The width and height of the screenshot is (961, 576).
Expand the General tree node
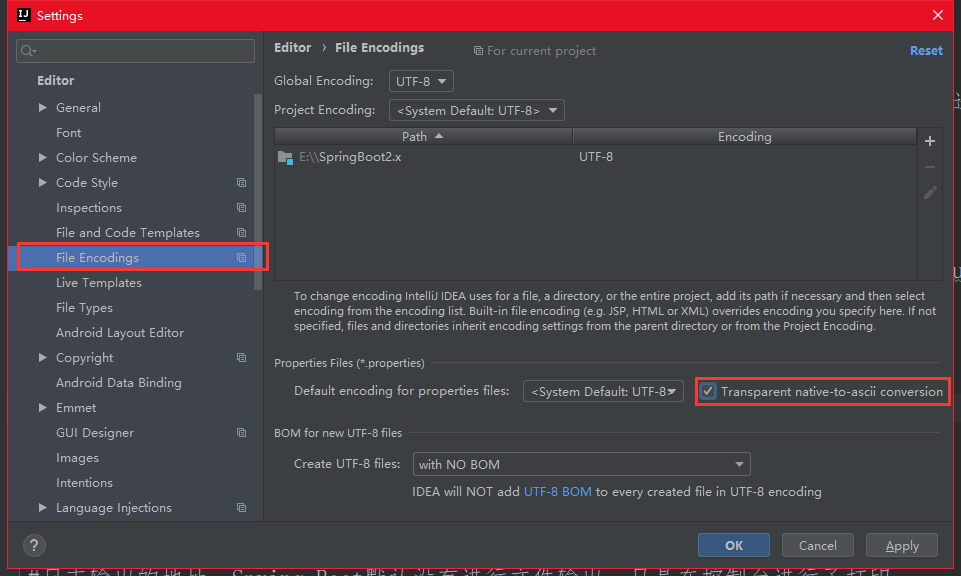[42, 107]
